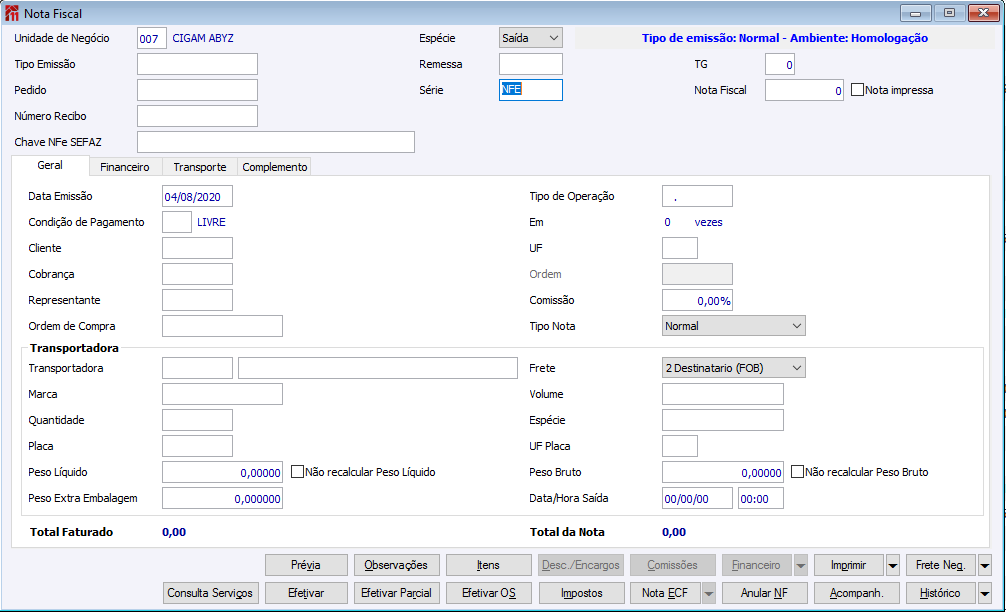
Task: Click the Volume input field
Action: pyautogui.click(x=722, y=394)
